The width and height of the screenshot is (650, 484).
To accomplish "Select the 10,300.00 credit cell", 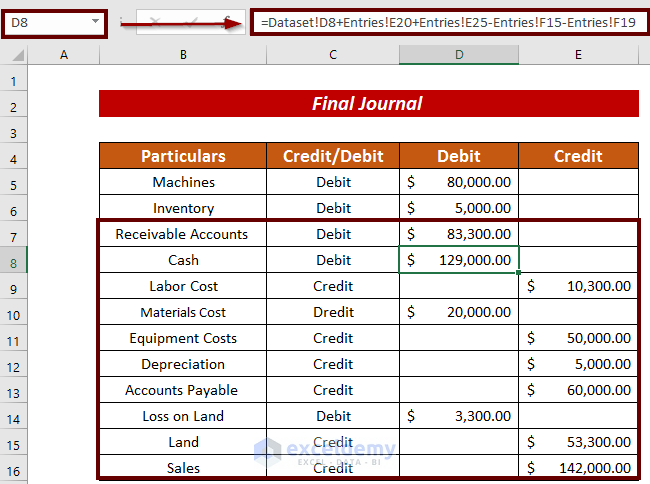I will click(578, 286).
